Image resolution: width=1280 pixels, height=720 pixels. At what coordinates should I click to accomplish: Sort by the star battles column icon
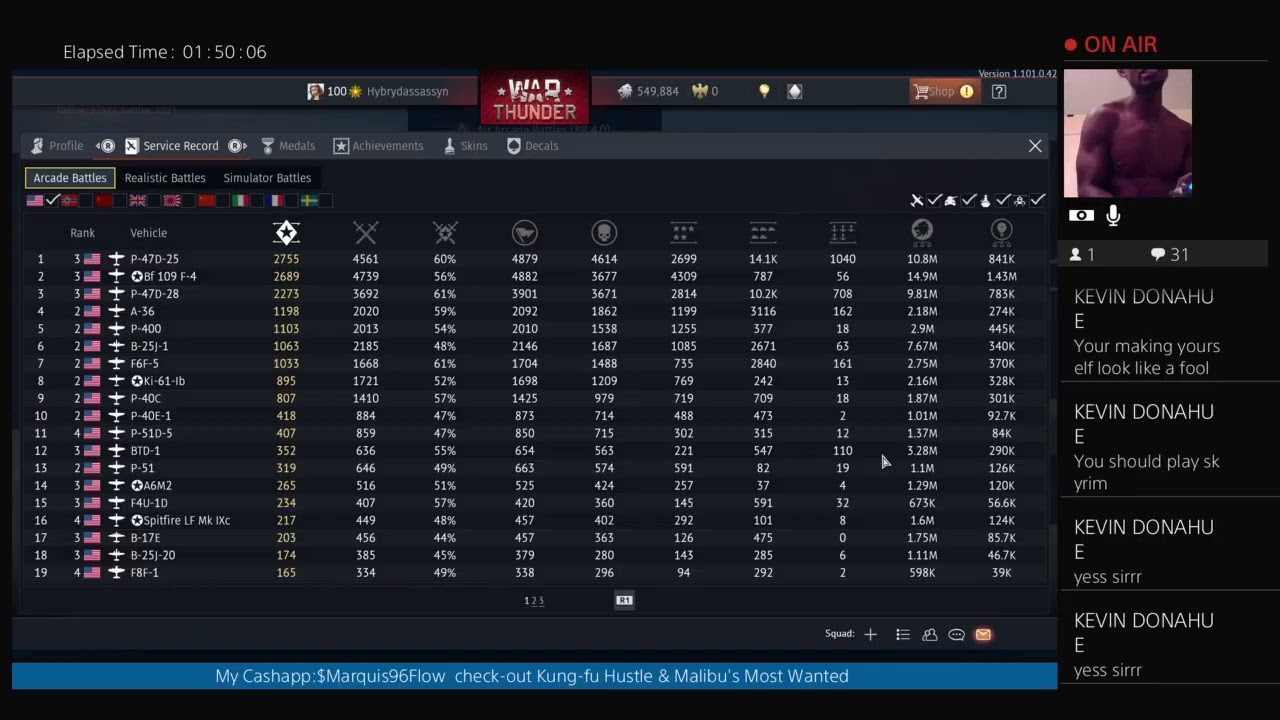pos(286,233)
